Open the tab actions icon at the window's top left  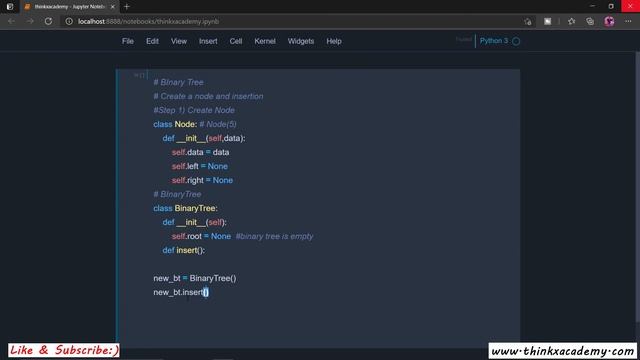pos(10,7)
